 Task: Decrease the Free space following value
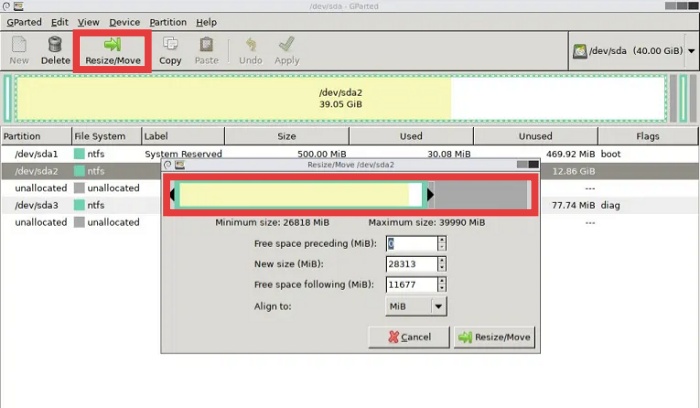(x=442, y=288)
